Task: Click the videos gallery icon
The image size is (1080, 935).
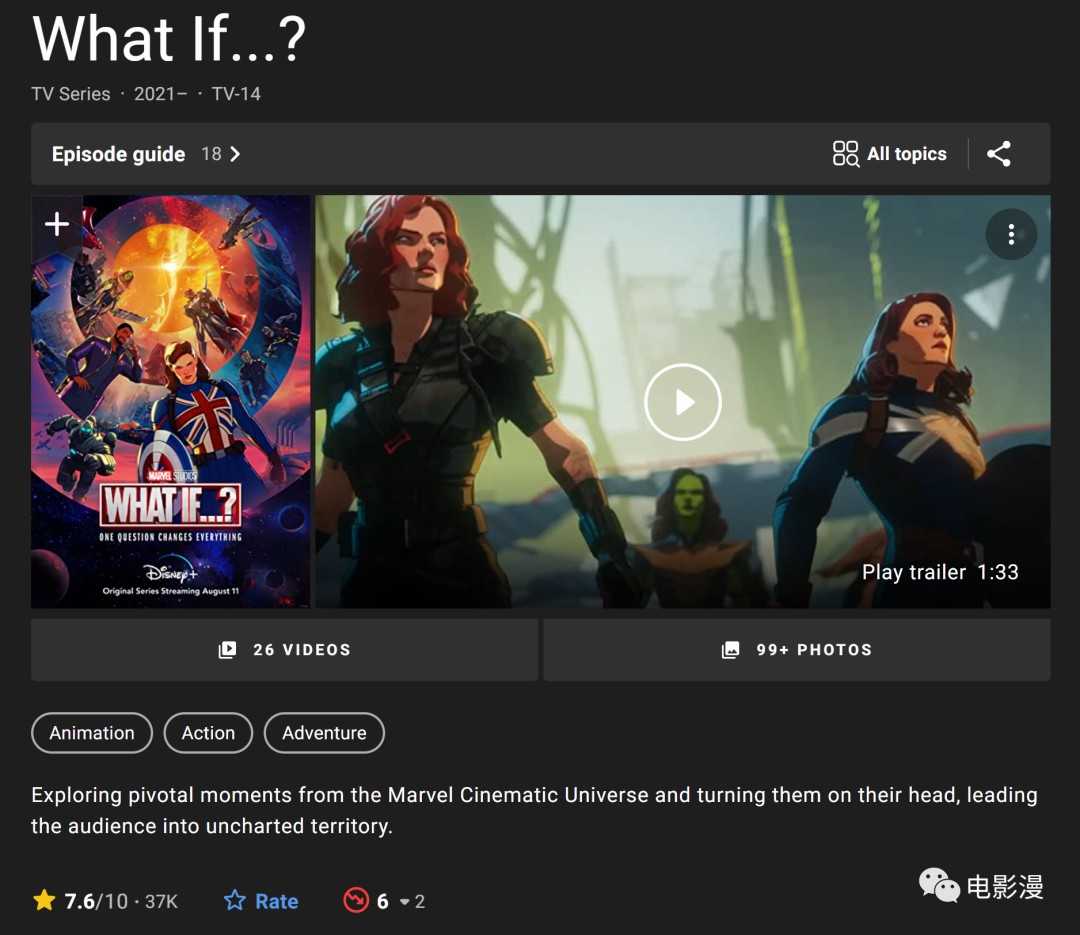Action: [x=227, y=650]
